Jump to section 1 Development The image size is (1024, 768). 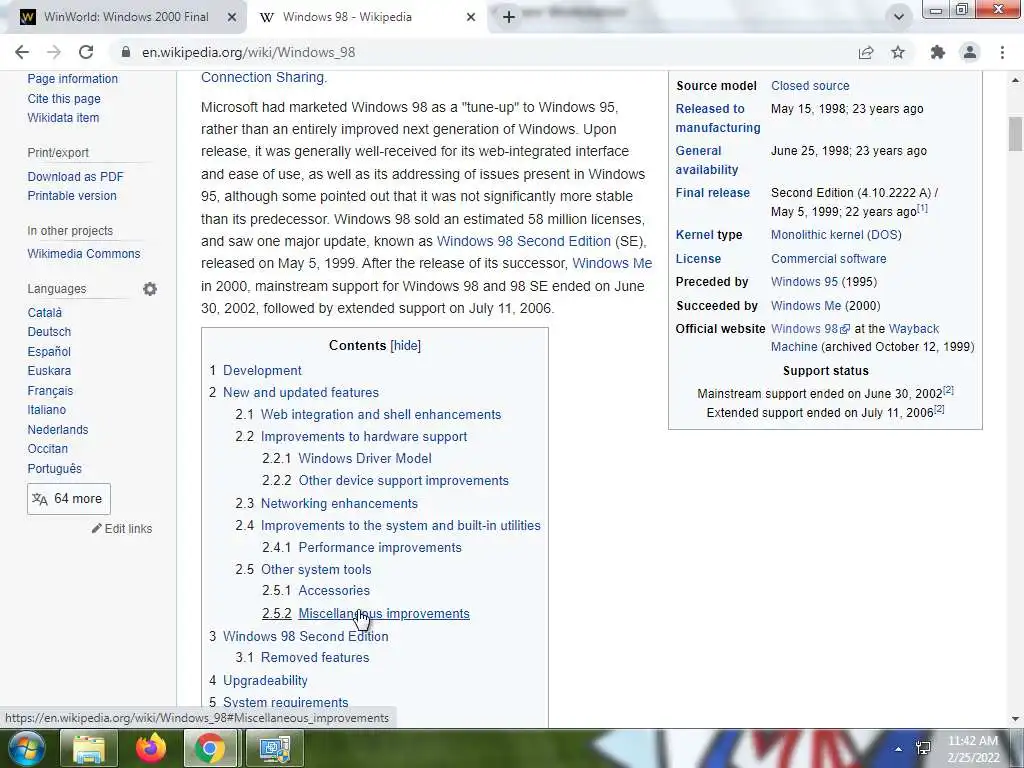coord(262,370)
